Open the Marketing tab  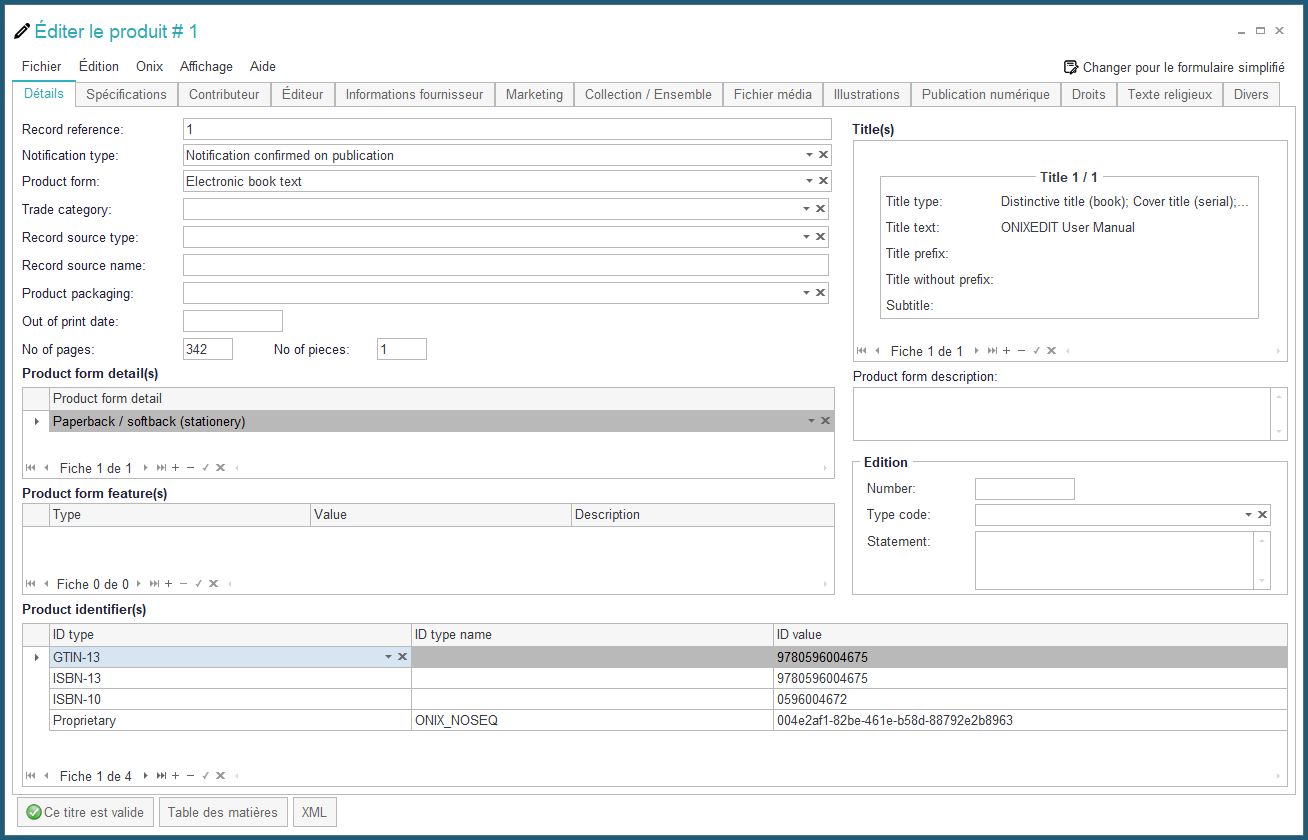pyautogui.click(x=534, y=94)
